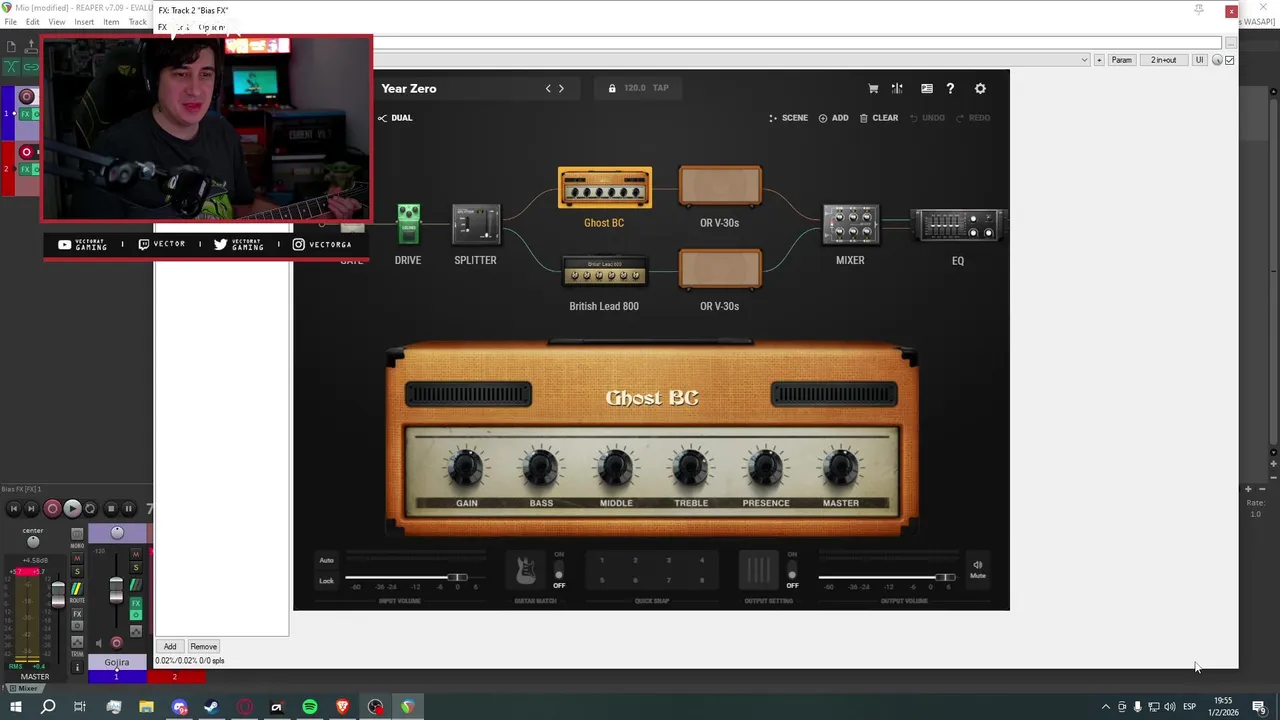Open Bias FX help question mark
Image resolution: width=1280 pixels, height=720 pixels.
[x=950, y=88]
